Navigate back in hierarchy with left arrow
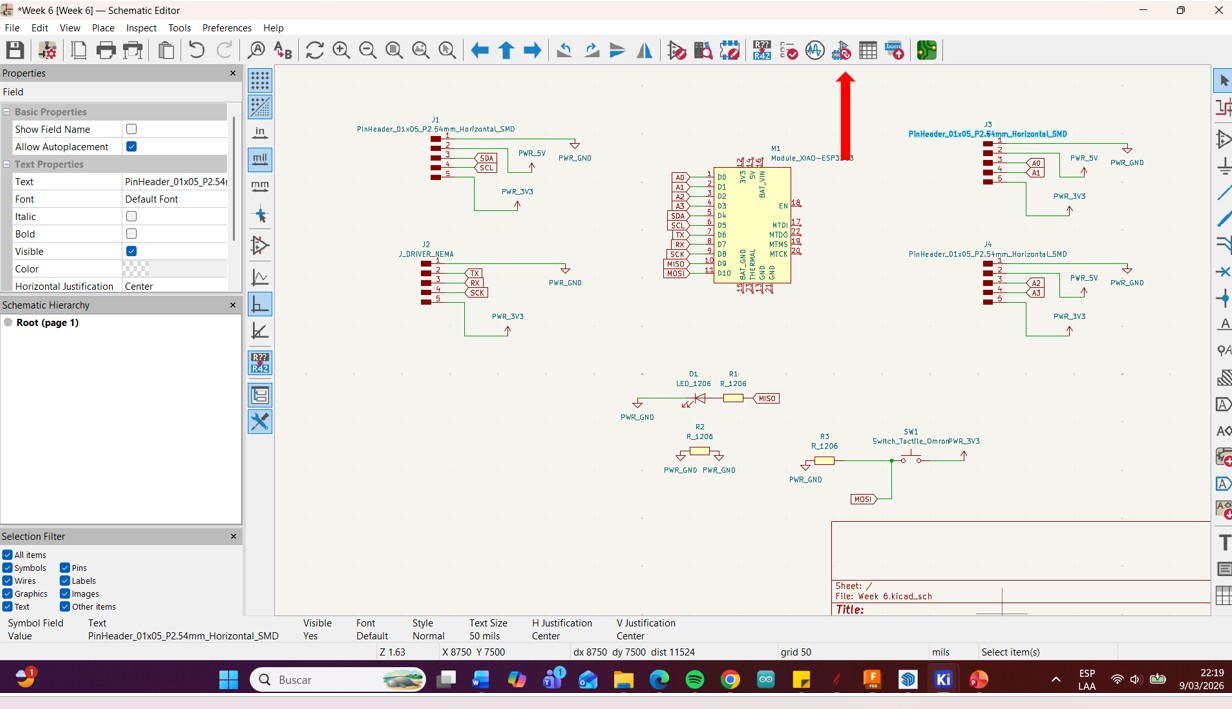 tap(480, 50)
